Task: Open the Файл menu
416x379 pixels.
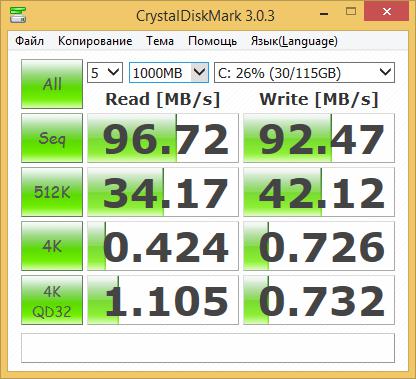Action: click(29, 41)
